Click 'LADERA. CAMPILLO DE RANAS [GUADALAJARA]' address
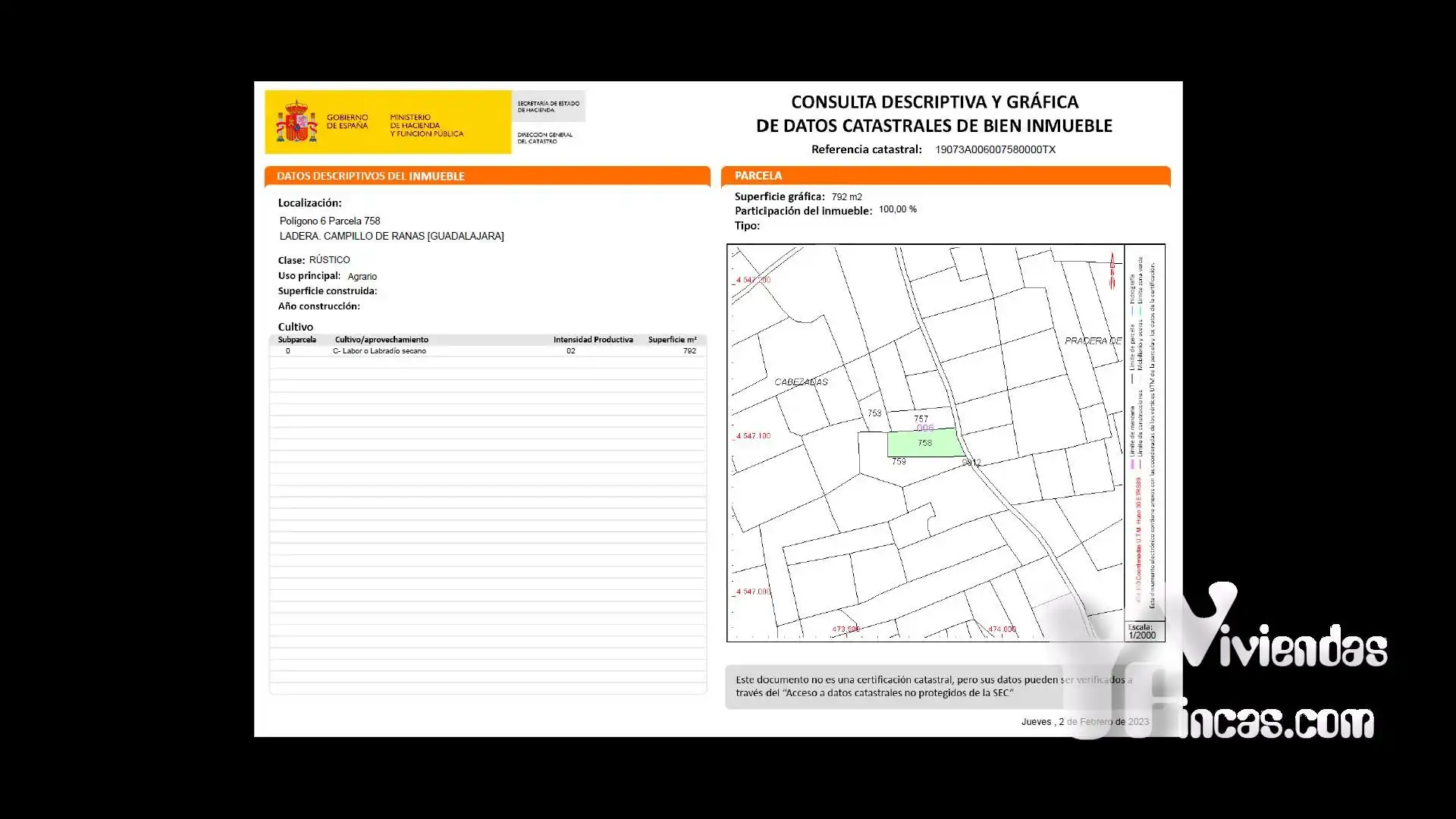 pos(391,236)
